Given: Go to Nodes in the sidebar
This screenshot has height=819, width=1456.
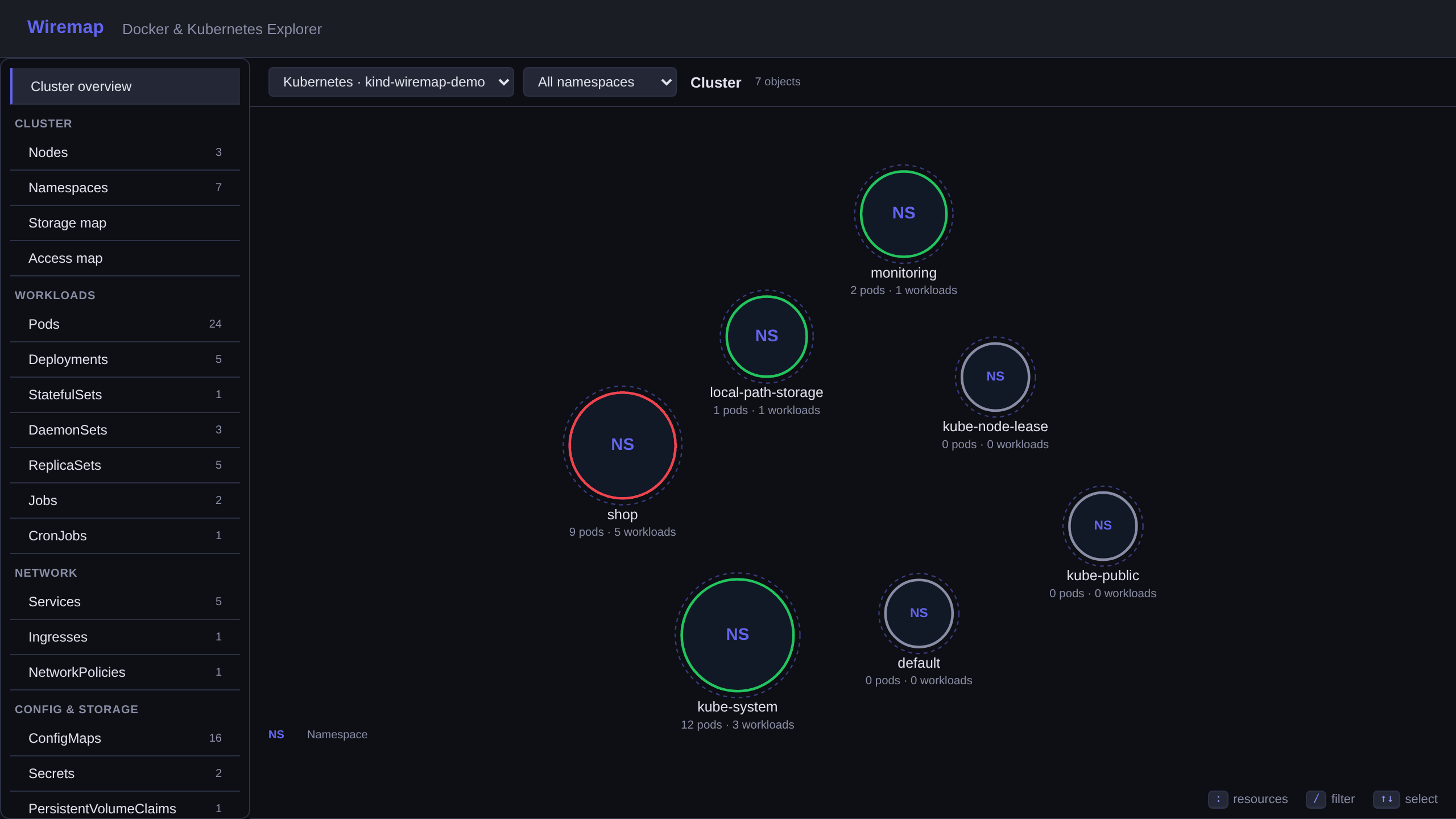Looking at the screenshot, I should coord(125,152).
